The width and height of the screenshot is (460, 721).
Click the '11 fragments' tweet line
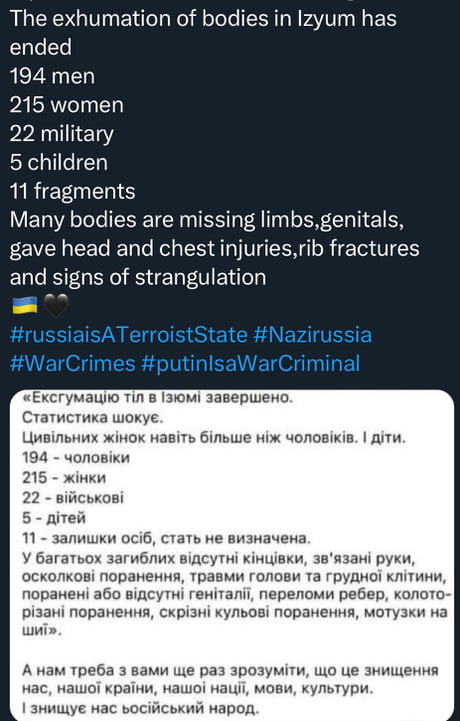coord(73,191)
